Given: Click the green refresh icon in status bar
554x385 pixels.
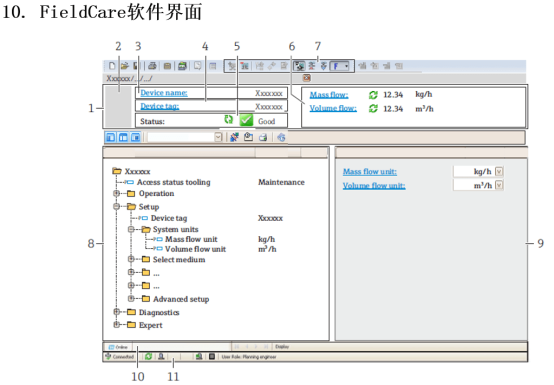Looking at the screenshot, I should click(x=148, y=356).
